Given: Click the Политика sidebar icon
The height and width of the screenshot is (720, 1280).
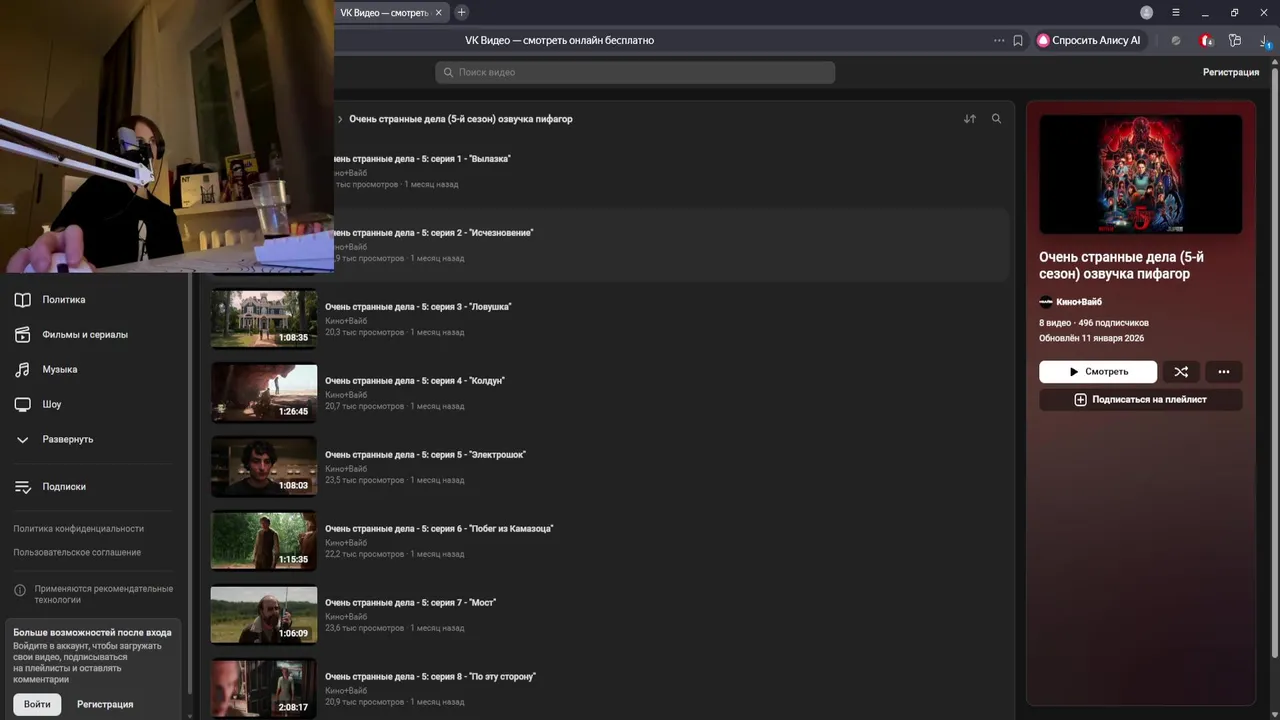Looking at the screenshot, I should (x=22, y=300).
